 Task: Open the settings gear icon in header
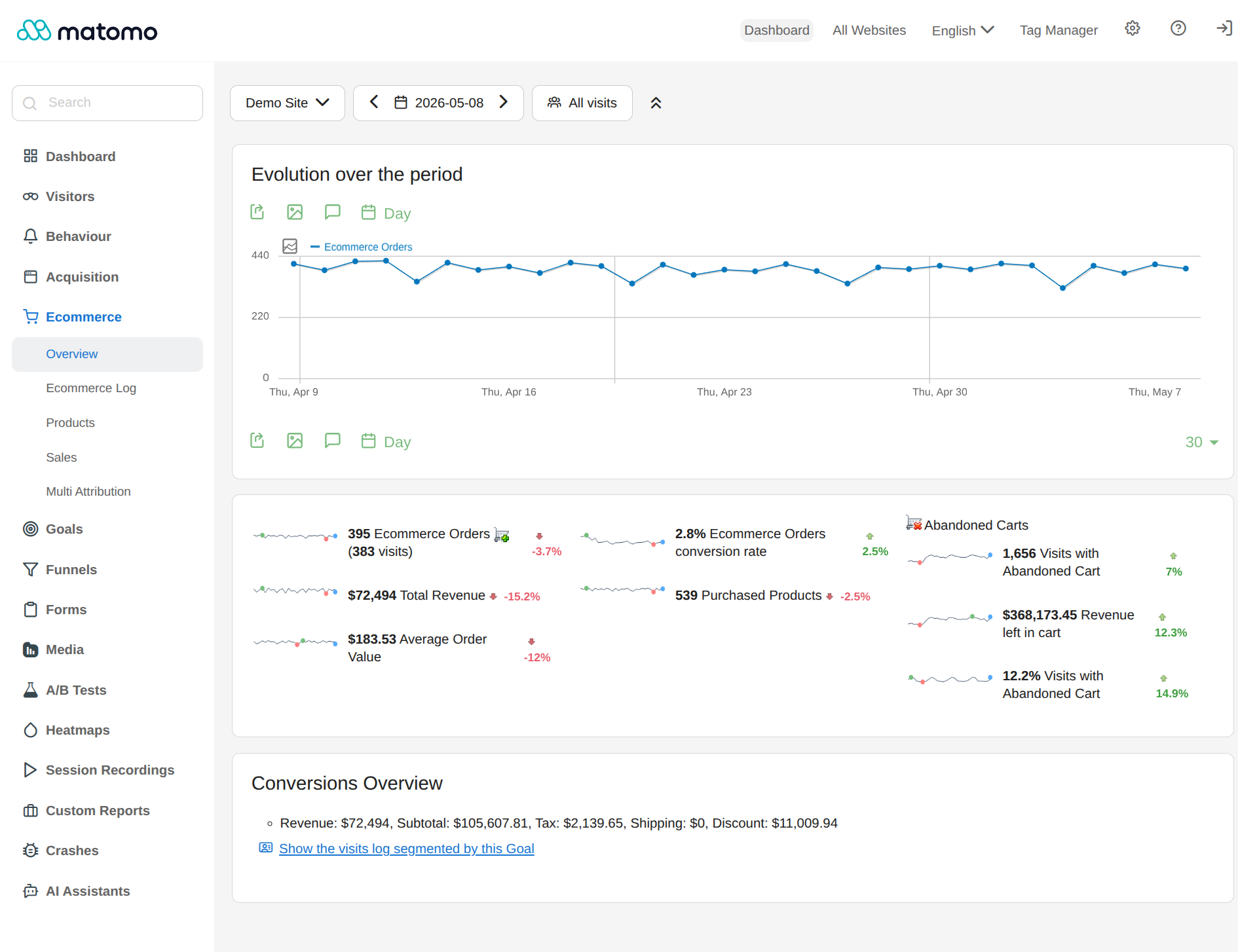[1132, 29]
